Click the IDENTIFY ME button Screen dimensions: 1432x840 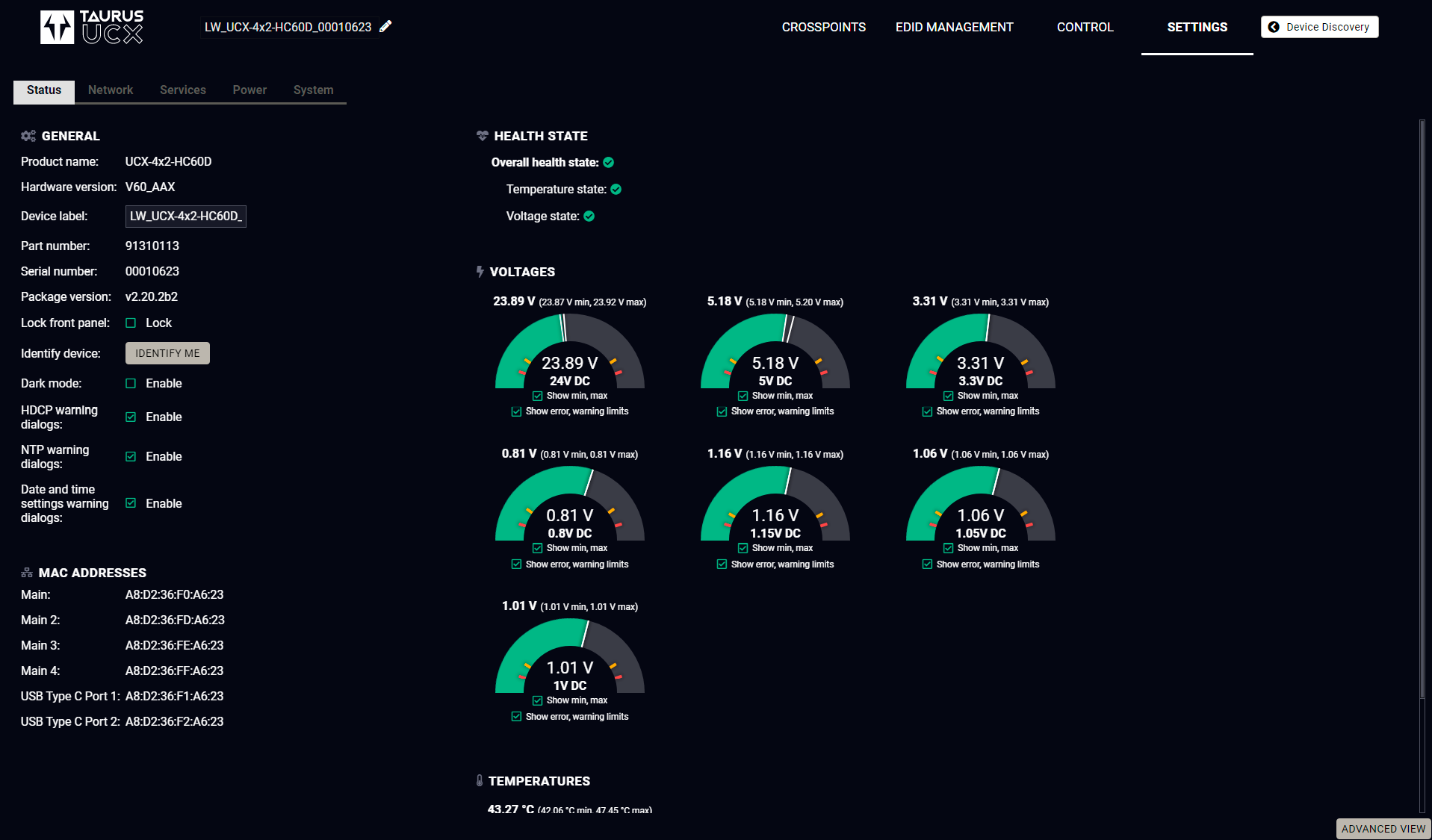tap(167, 353)
